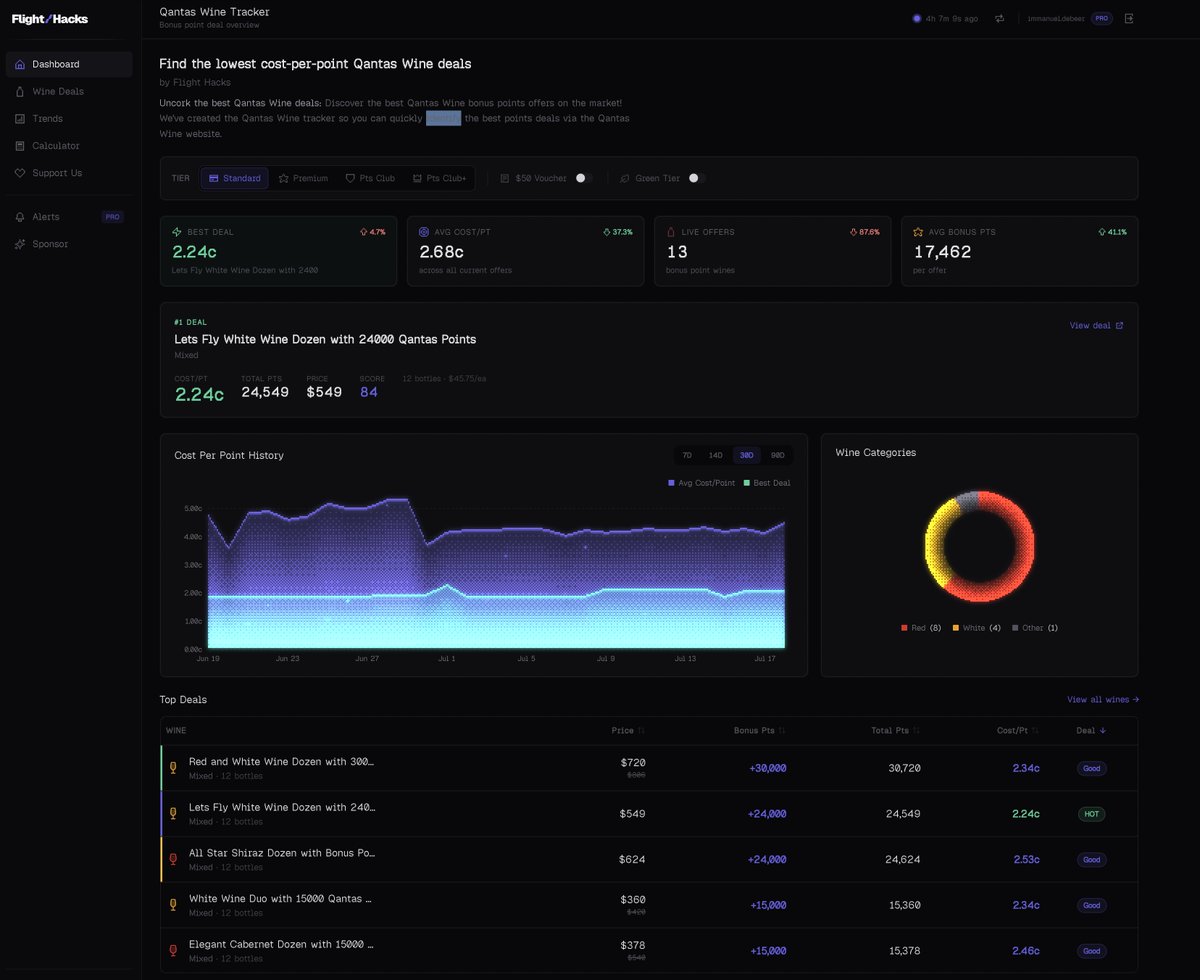Click the Best Deal lightning icon
Screen dimensions: 1200x980
click(x=177, y=232)
